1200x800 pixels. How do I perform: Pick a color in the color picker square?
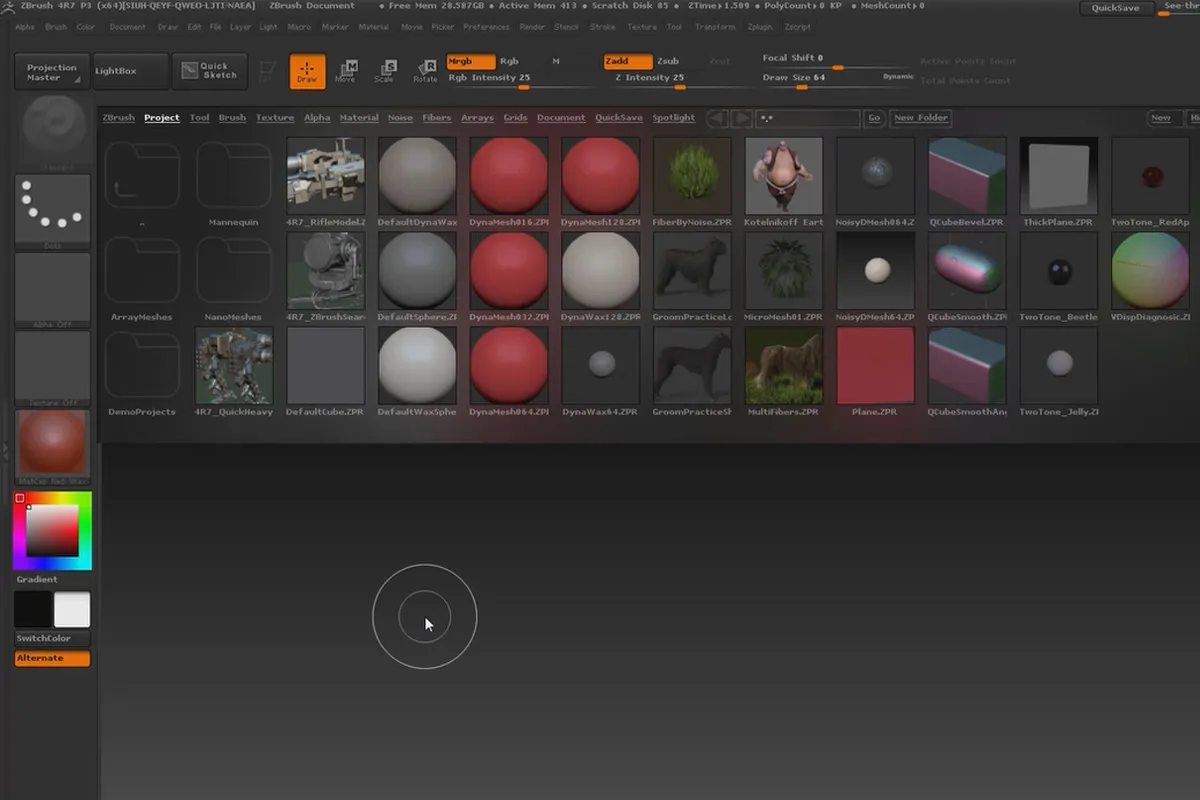coord(52,531)
